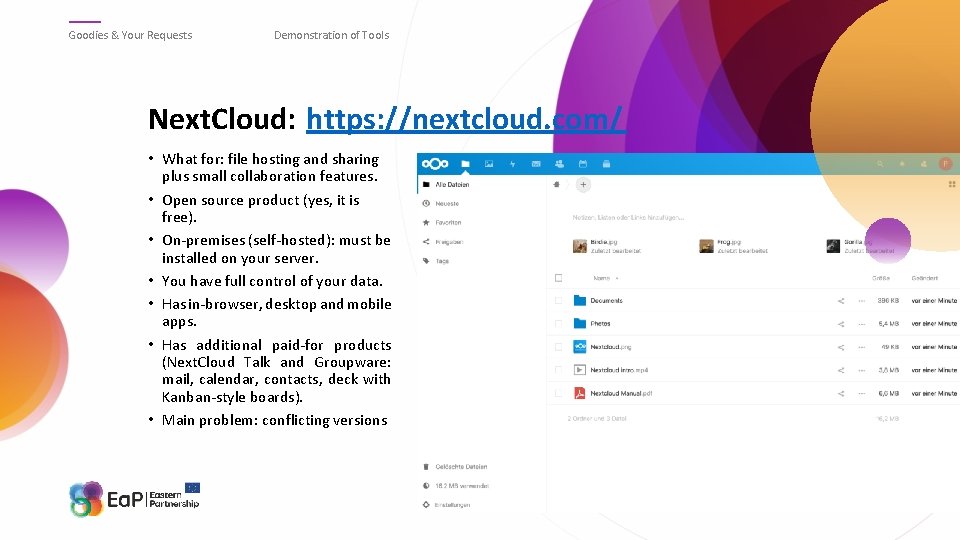Sort files by Geändert column

point(924,278)
